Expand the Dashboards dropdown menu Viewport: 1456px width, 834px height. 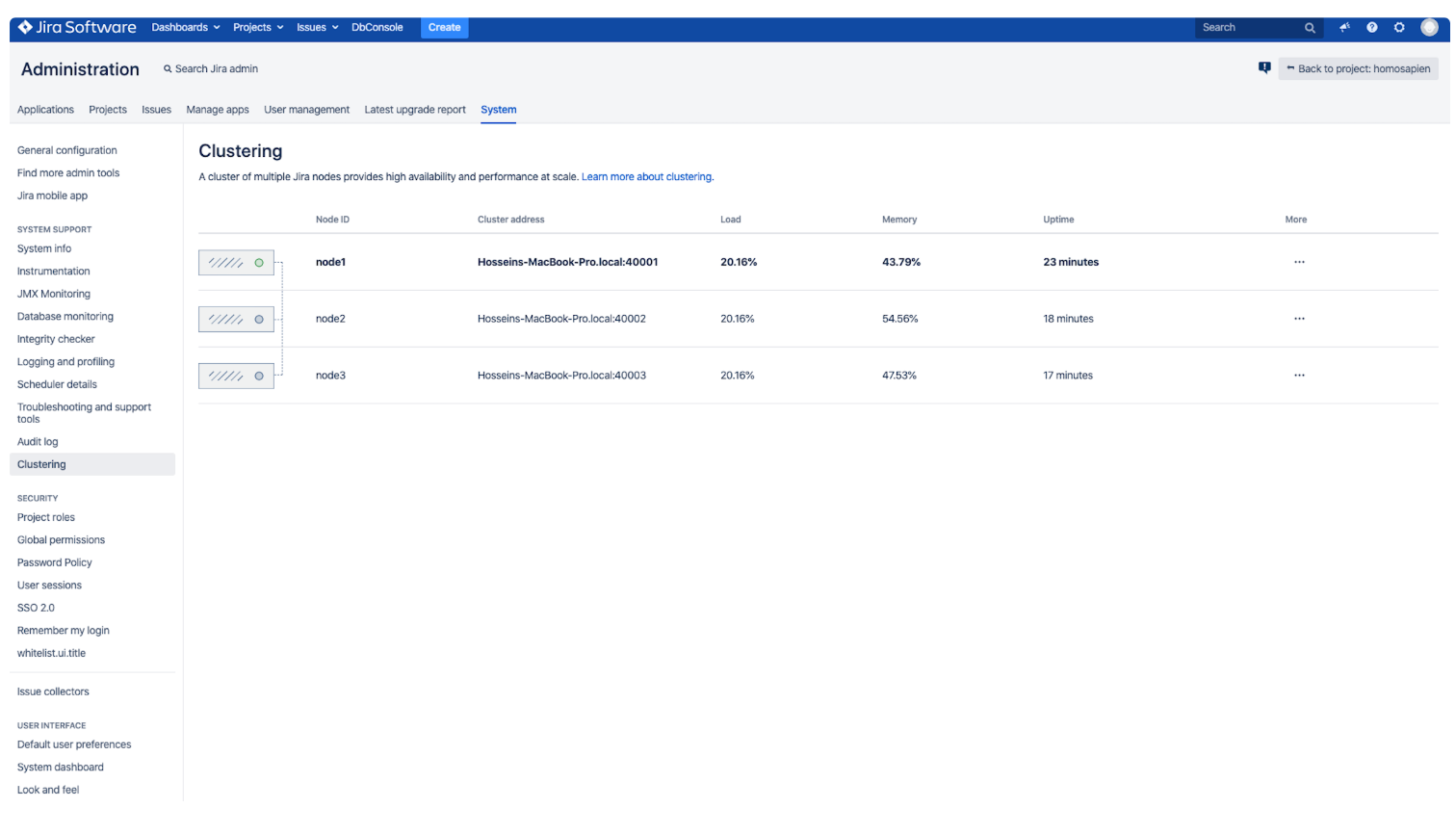(186, 28)
